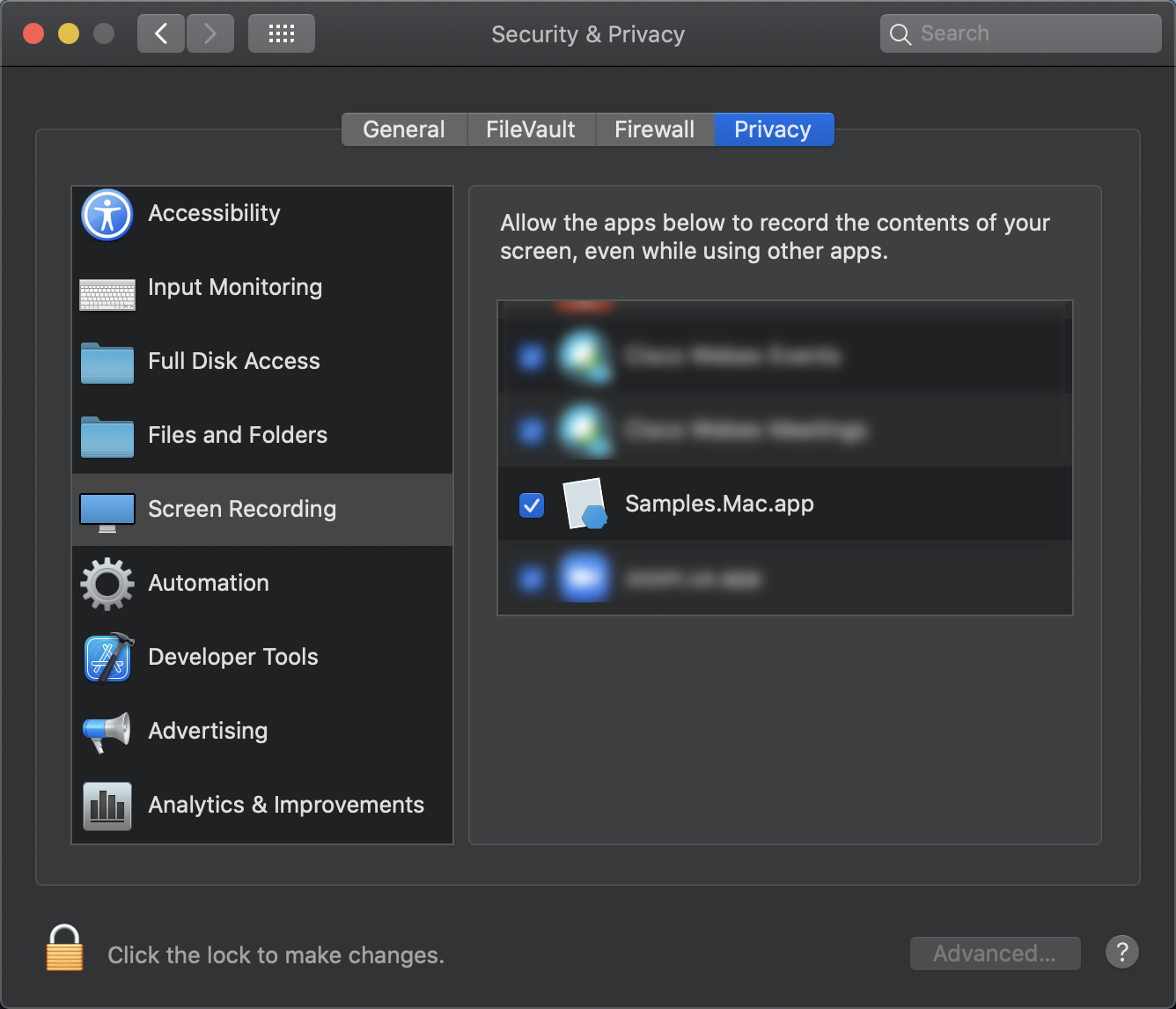Click the Full Disk Access folder icon
Screen dimensions: 1176x1009
point(107,363)
